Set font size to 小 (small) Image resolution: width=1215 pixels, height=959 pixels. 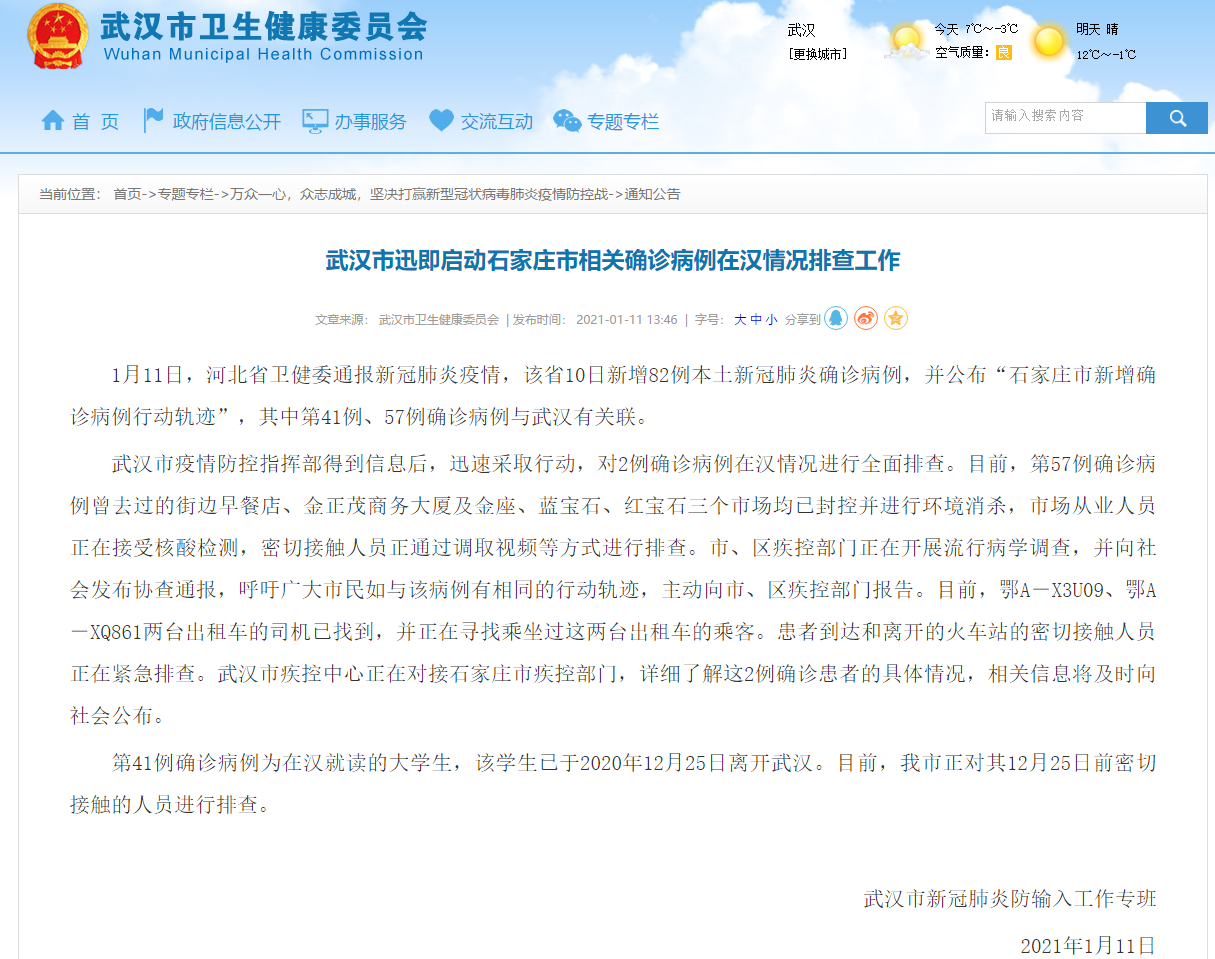[x=771, y=320]
